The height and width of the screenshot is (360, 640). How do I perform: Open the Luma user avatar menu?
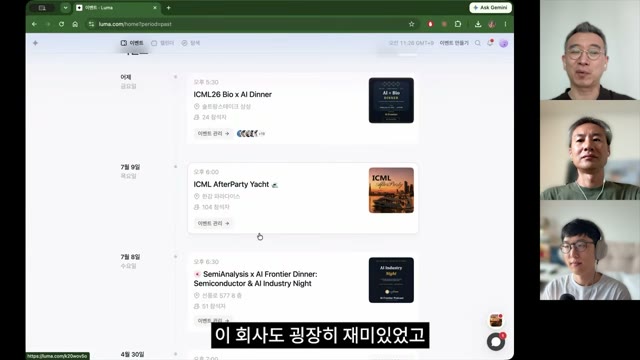pos(503,43)
